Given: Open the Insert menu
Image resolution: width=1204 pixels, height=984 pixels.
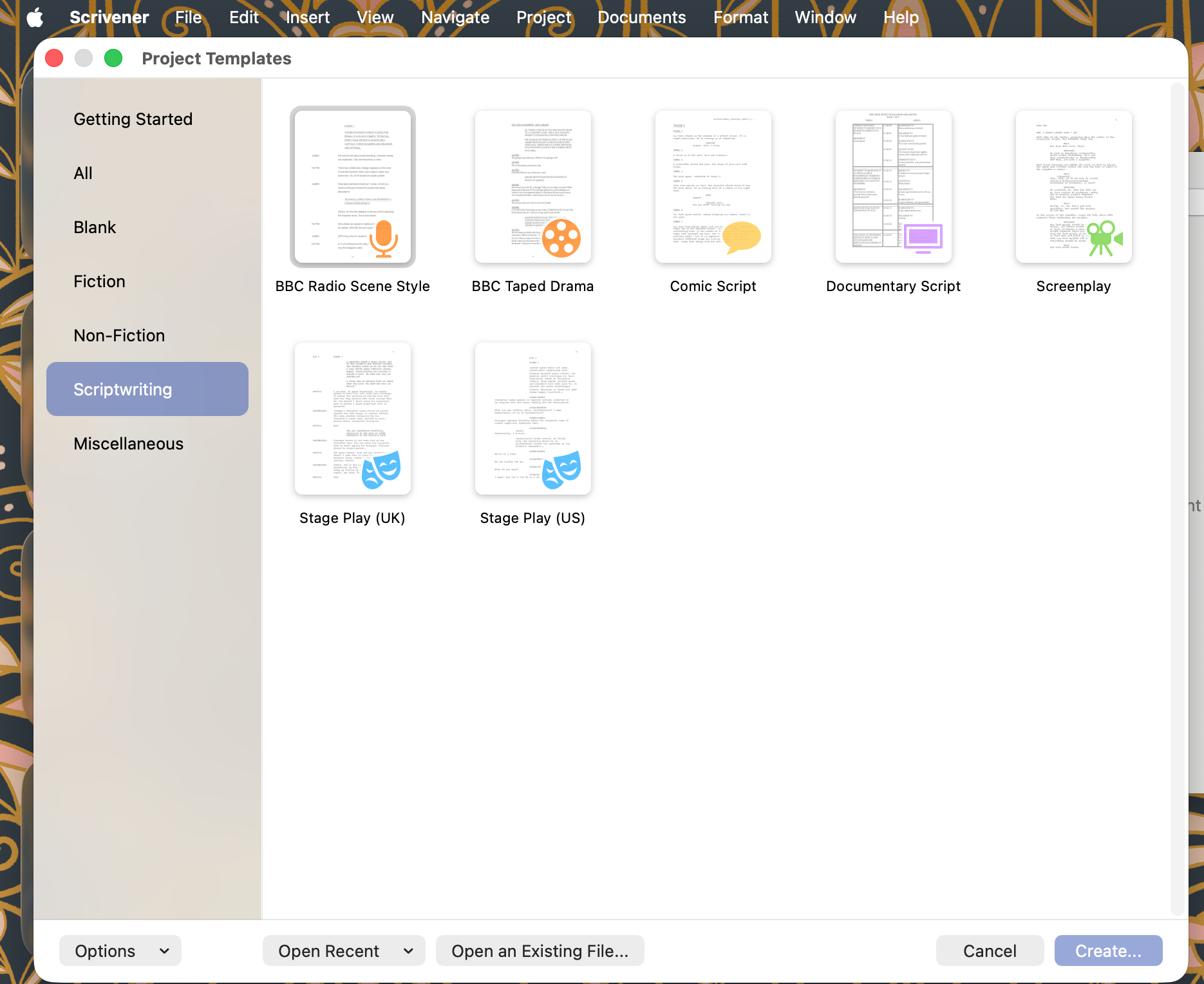Looking at the screenshot, I should point(308,17).
